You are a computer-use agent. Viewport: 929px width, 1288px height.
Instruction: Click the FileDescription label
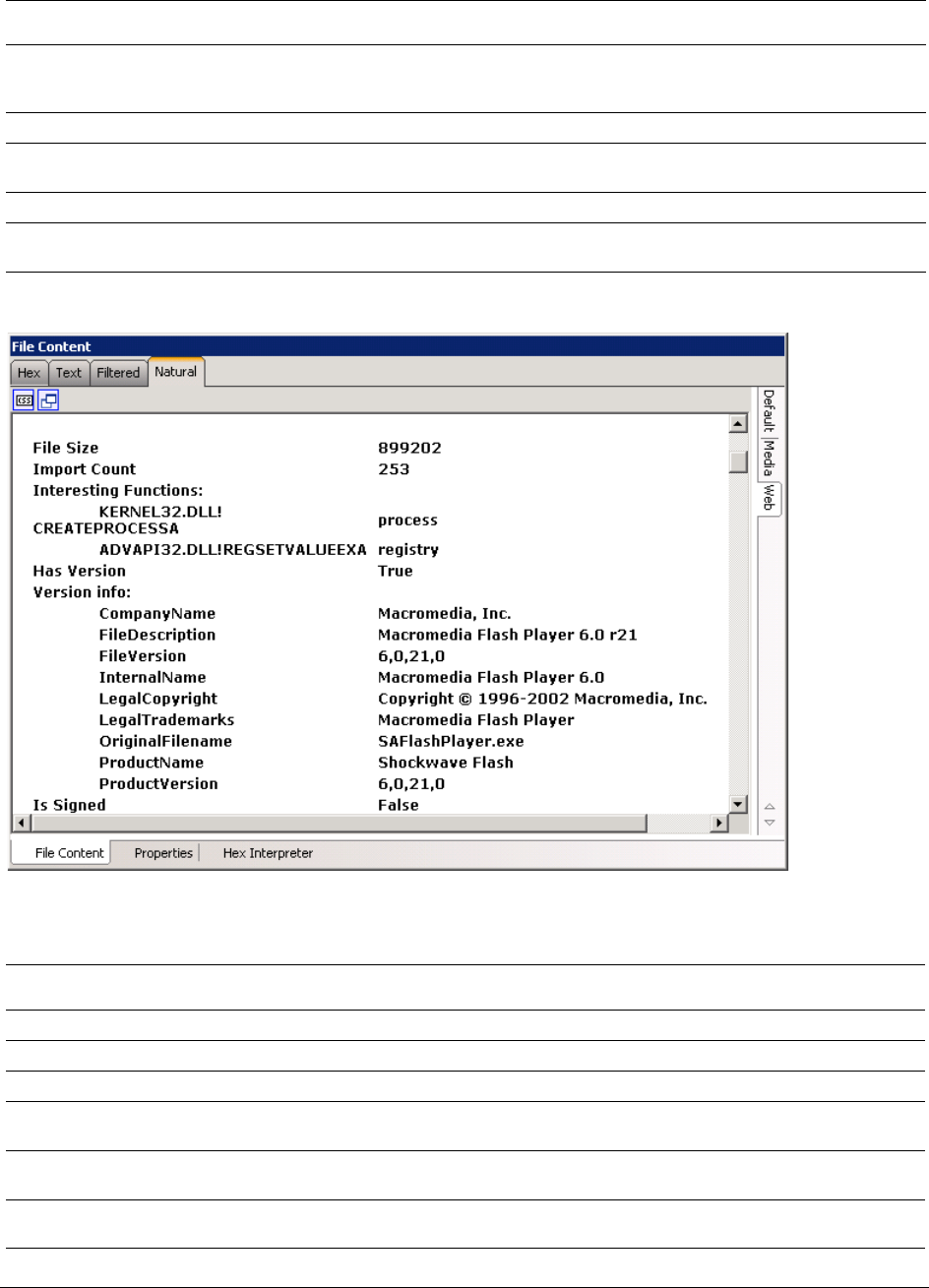click(157, 635)
